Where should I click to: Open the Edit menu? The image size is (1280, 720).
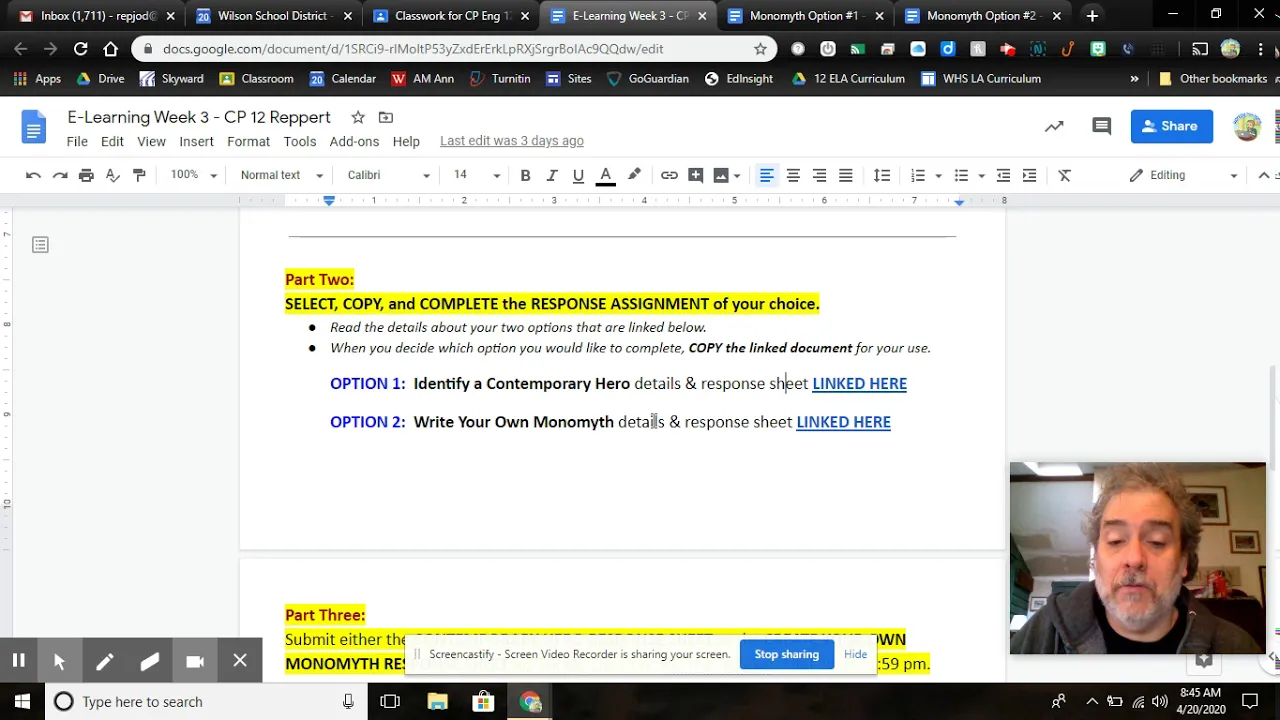(x=112, y=141)
